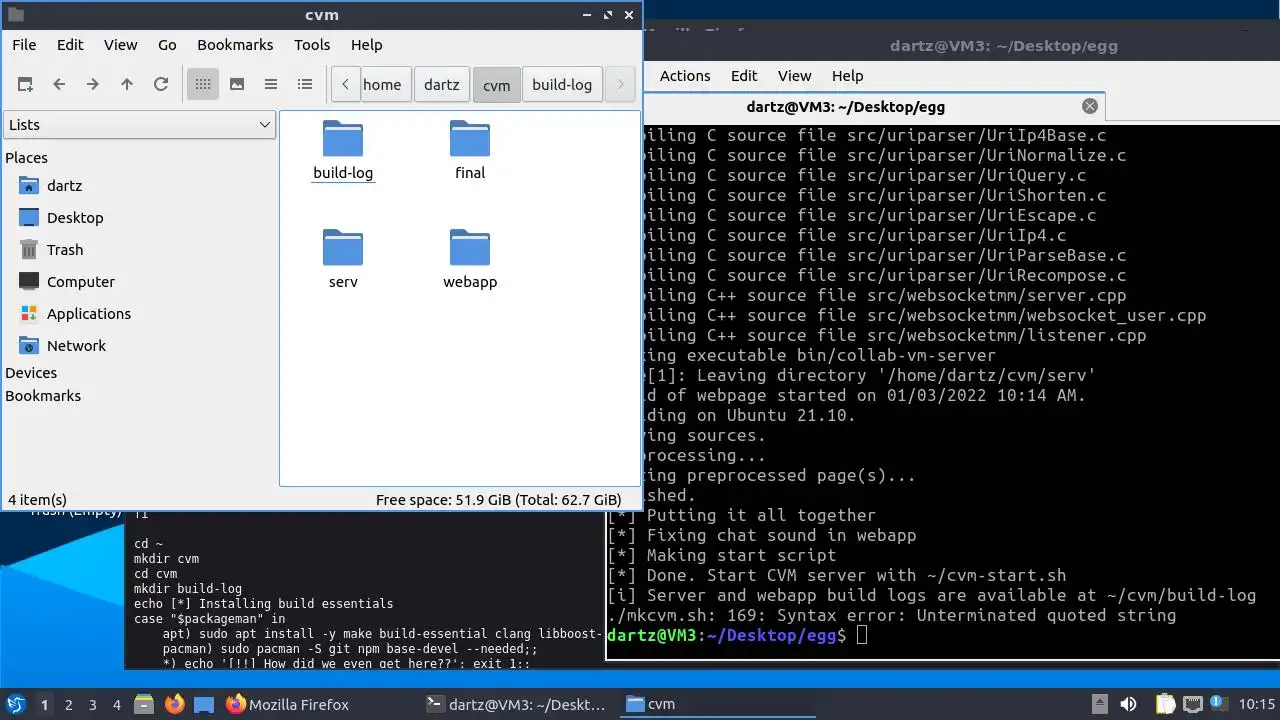Viewport: 1280px width, 720px height.
Task: Select the cvm path button
Action: coord(497,85)
